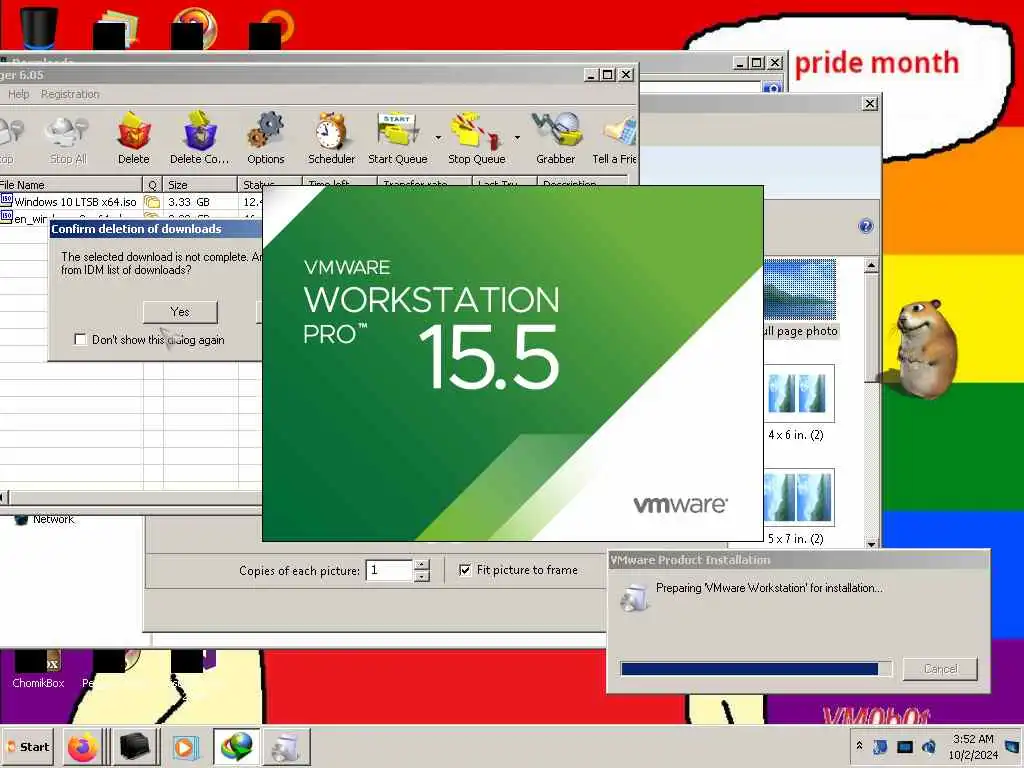Open the Registration menu in IDM
The width and height of the screenshot is (1024, 768).
pos(70,94)
